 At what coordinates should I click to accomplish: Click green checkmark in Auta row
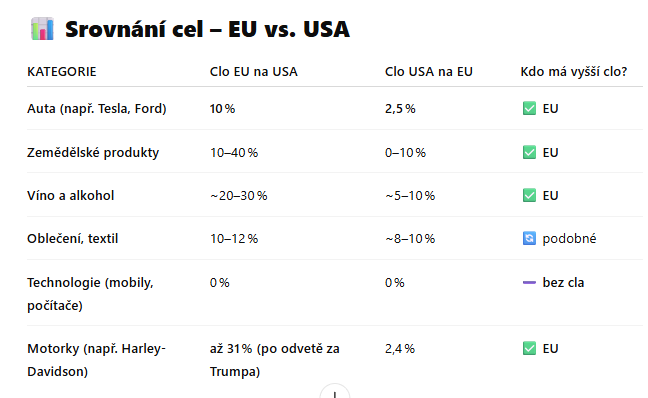[529, 108]
